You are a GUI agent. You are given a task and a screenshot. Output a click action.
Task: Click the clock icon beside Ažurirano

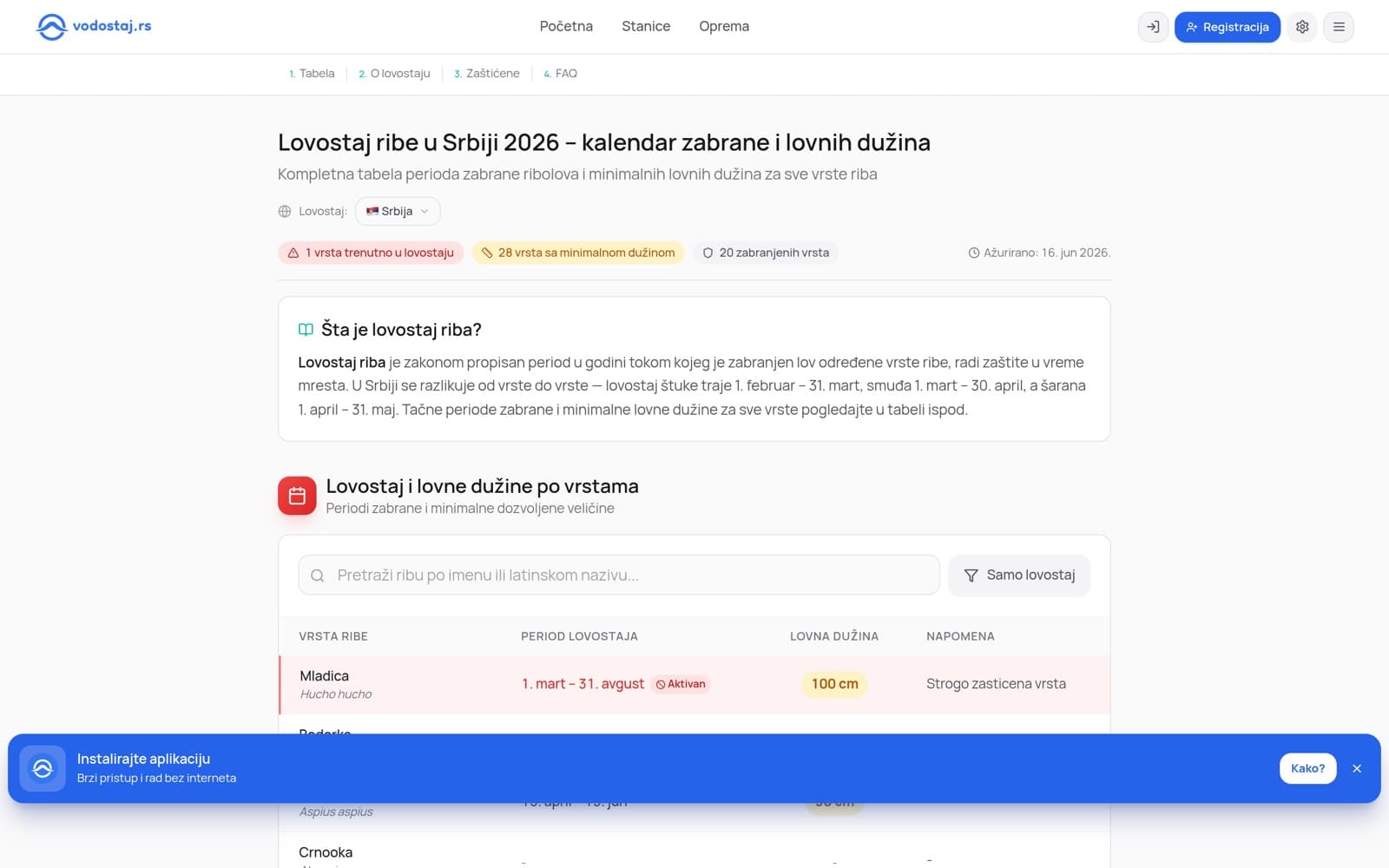pos(974,253)
